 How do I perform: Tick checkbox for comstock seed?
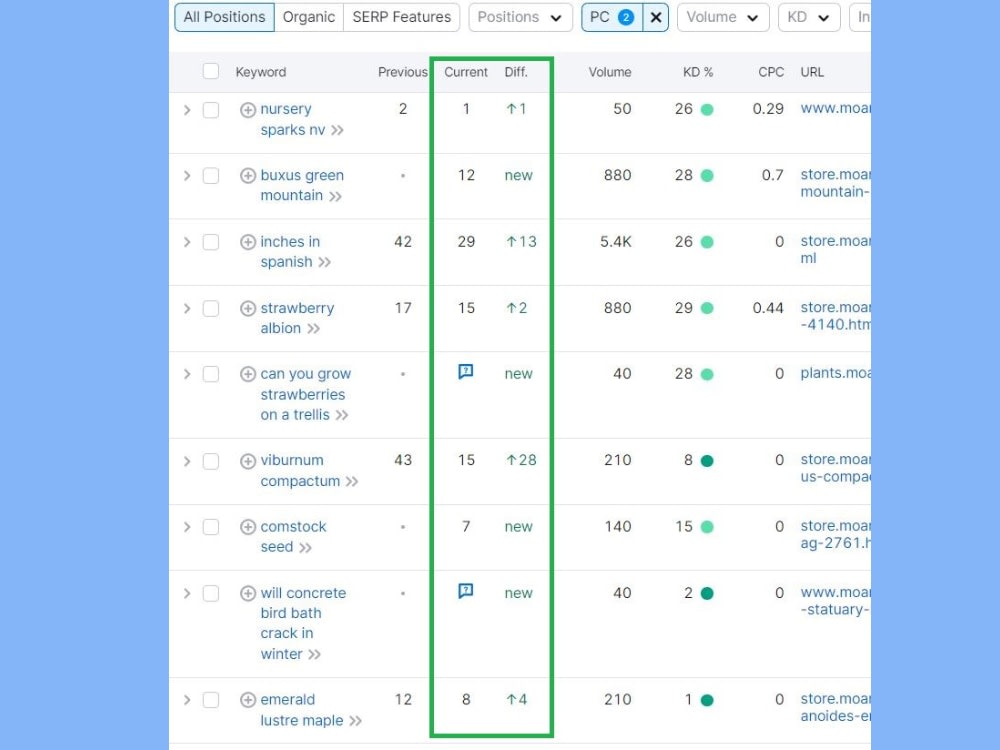point(211,527)
